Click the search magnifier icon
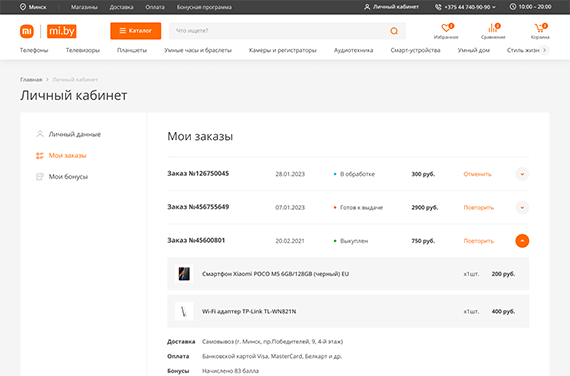 [x=394, y=31]
